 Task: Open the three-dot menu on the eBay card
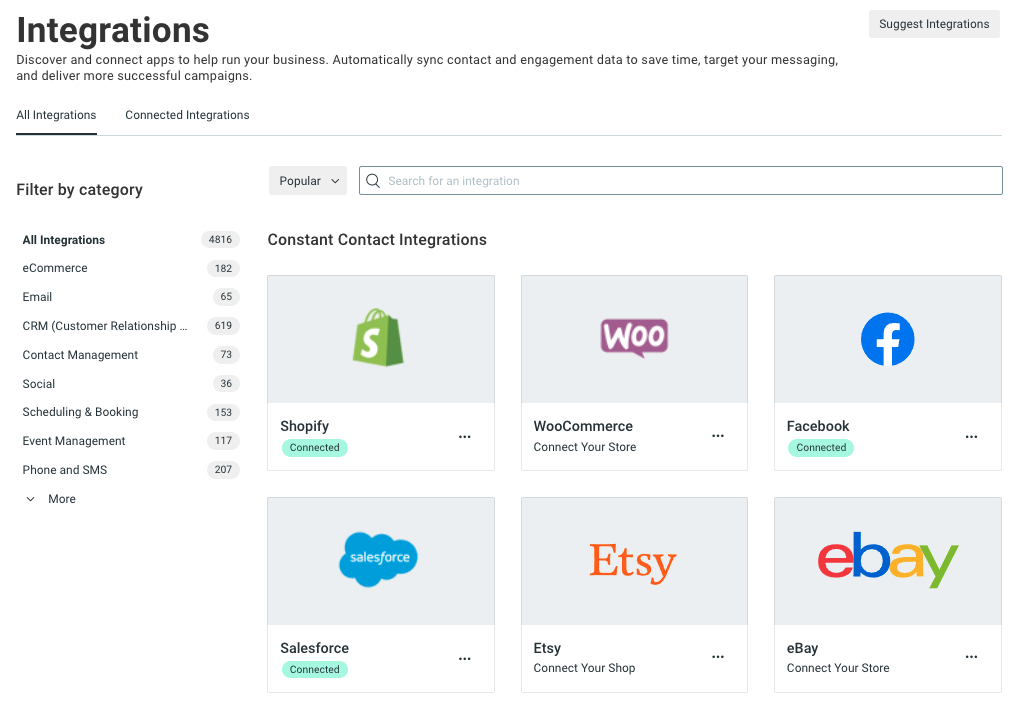pyautogui.click(x=971, y=657)
